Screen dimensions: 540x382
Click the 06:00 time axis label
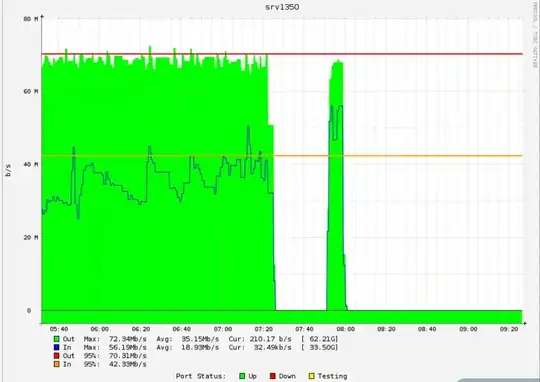coord(100,329)
